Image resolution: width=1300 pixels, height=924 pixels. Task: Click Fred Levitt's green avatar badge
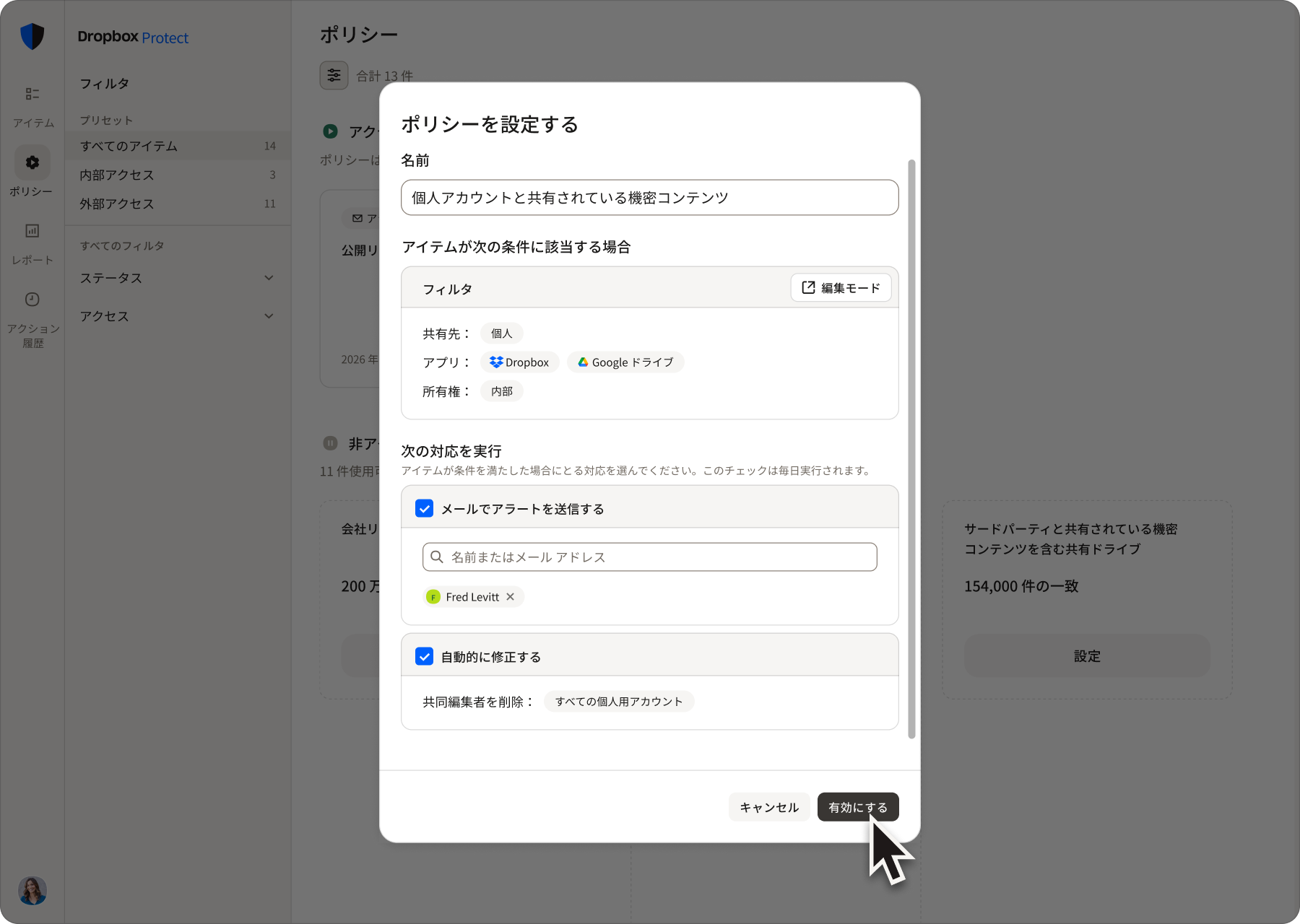(433, 597)
